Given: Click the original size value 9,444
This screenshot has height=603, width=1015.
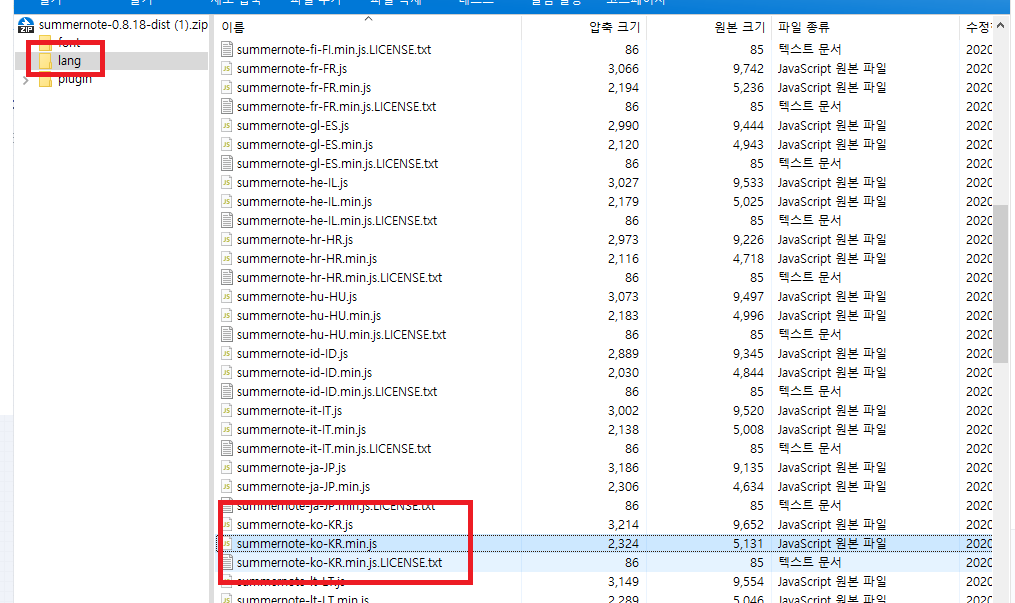Looking at the screenshot, I should (748, 126).
